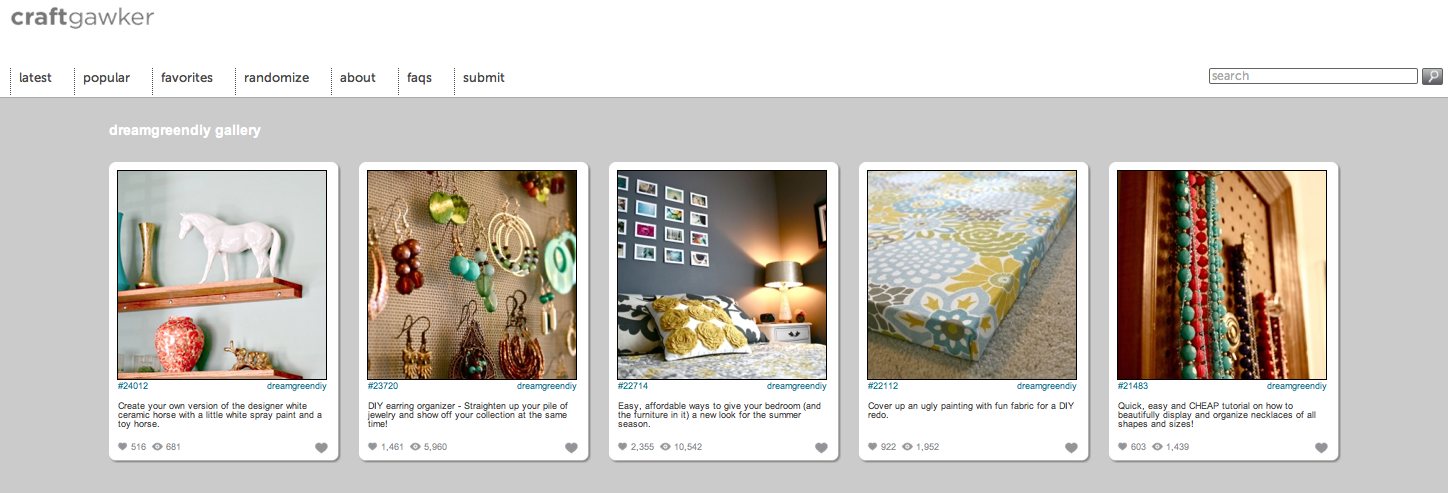
Task: Open post link #24012
Action: [x=133, y=385]
